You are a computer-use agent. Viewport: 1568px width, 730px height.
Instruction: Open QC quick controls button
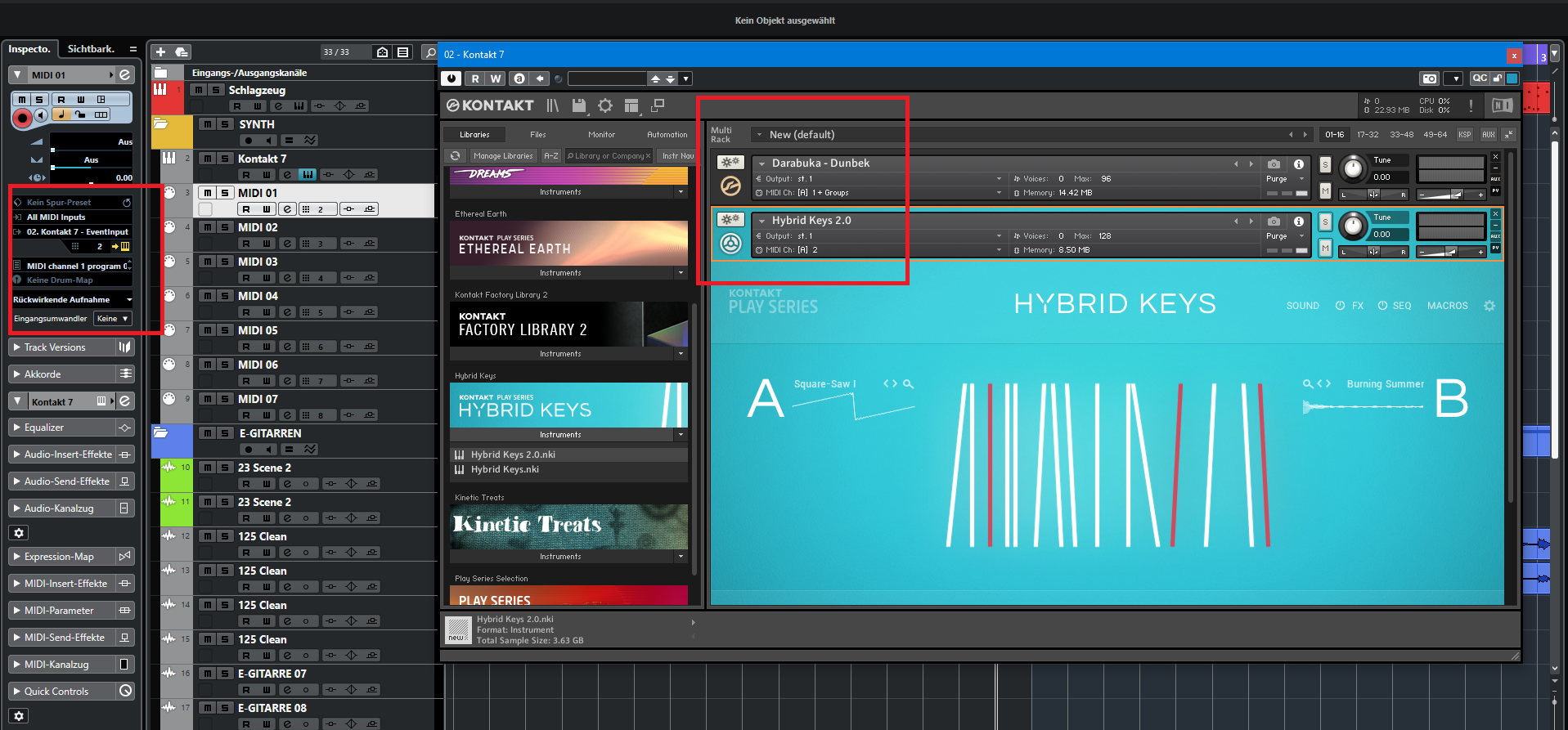1480,78
